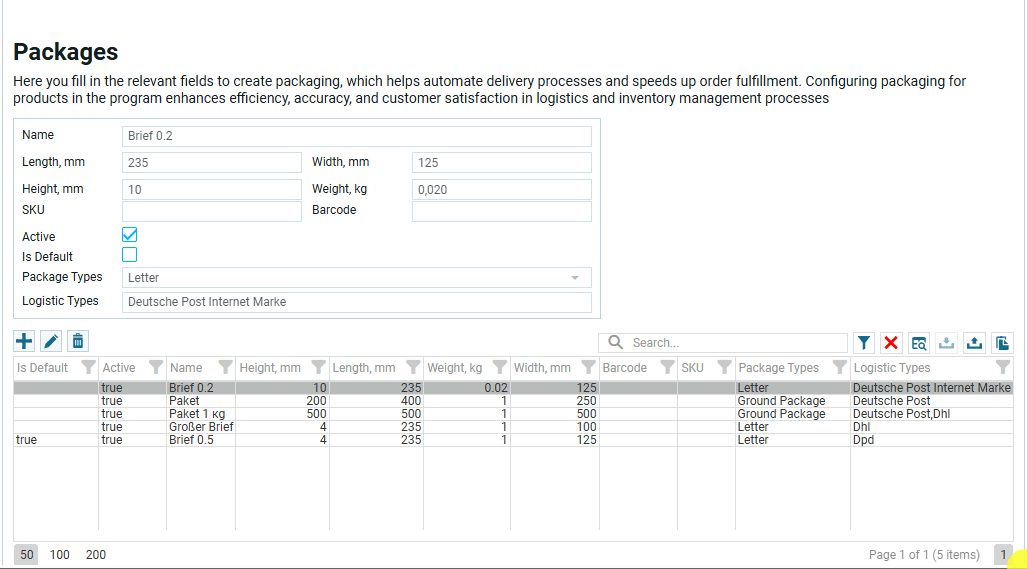Uncheck the Active checkbox
This screenshot has height=569, width=1027.
(x=129, y=235)
